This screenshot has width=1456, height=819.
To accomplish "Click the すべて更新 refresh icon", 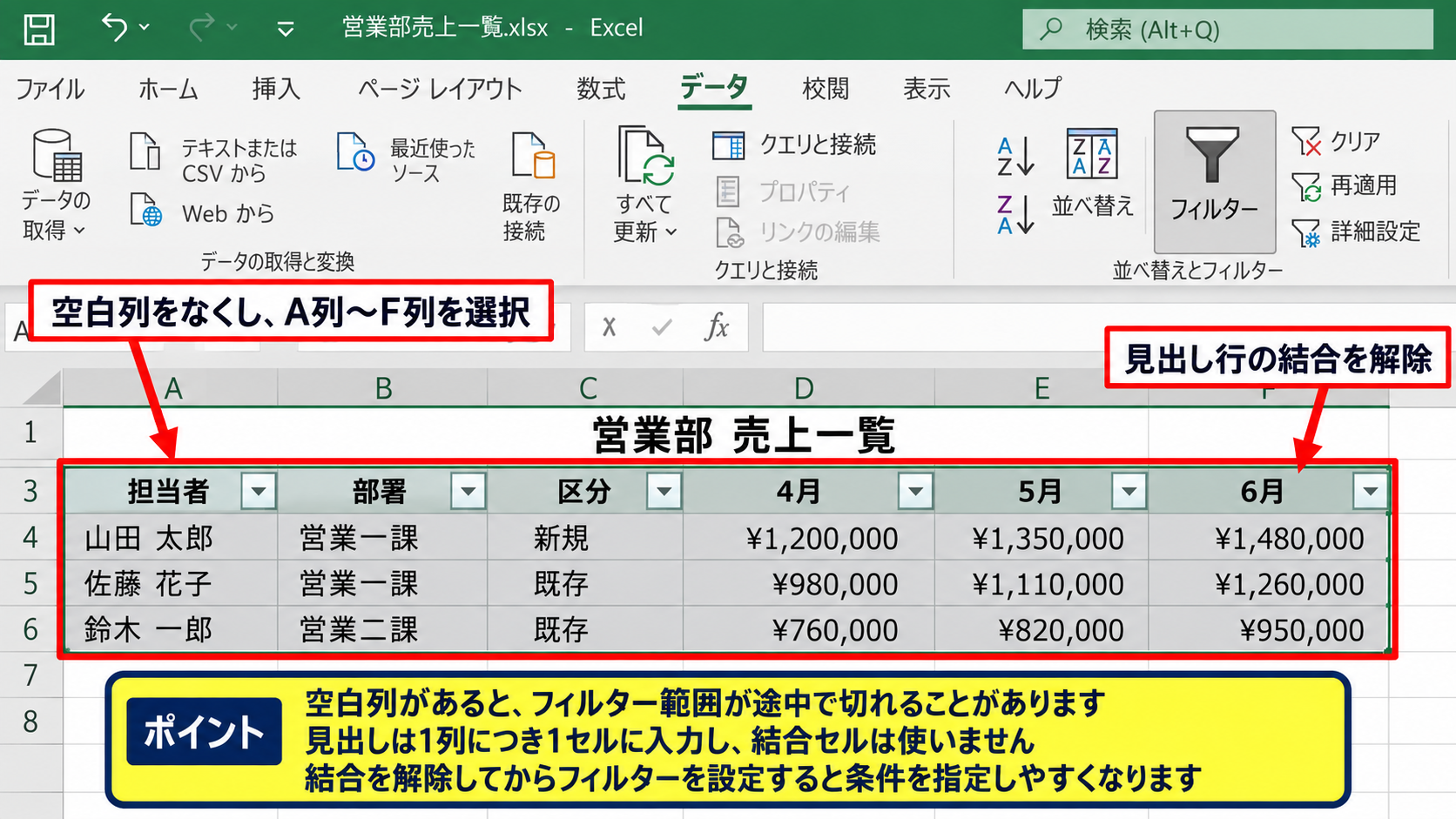I will coord(645,155).
